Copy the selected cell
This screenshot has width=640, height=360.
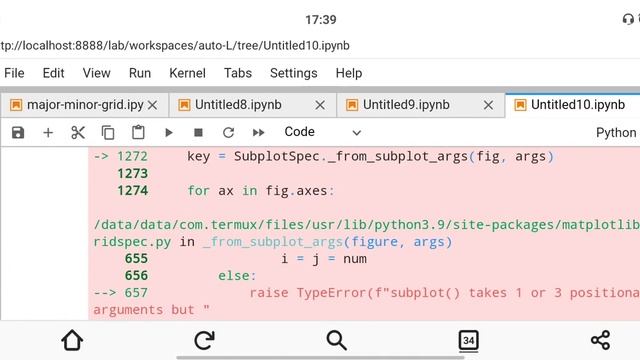click(108, 133)
